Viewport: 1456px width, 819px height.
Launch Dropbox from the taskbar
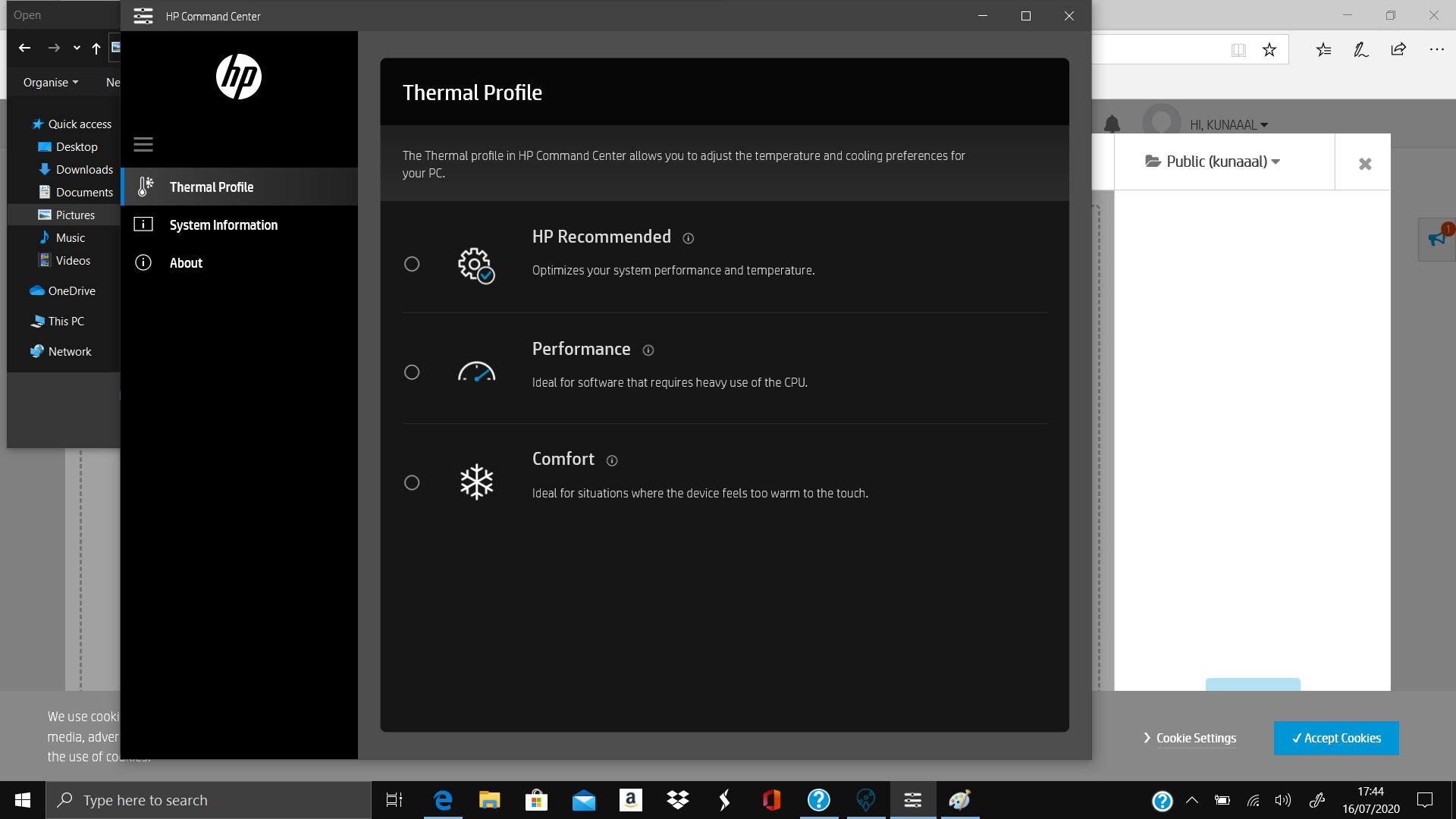677,800
